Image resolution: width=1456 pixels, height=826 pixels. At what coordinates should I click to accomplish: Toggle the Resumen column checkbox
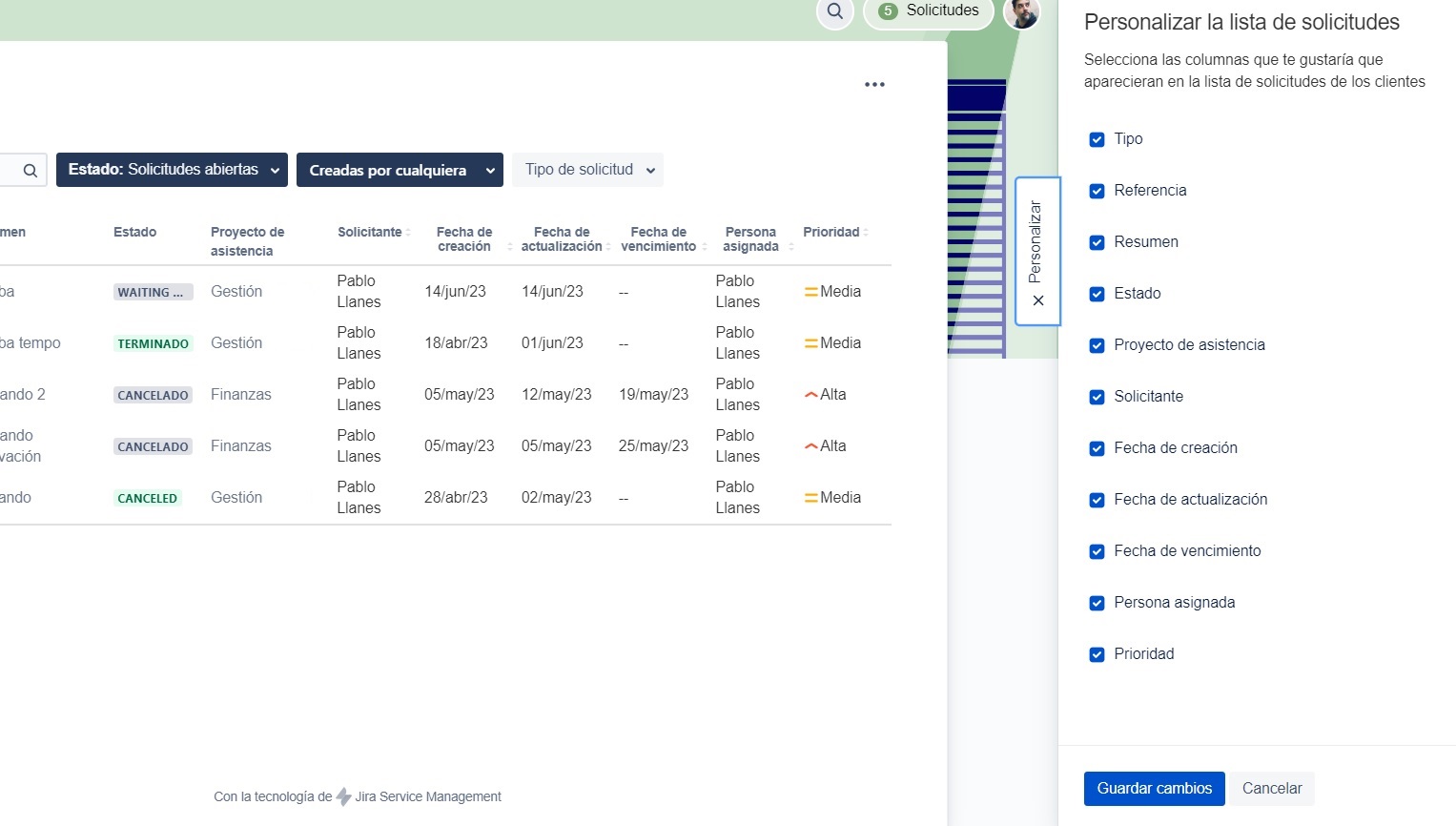(1097, 242)
